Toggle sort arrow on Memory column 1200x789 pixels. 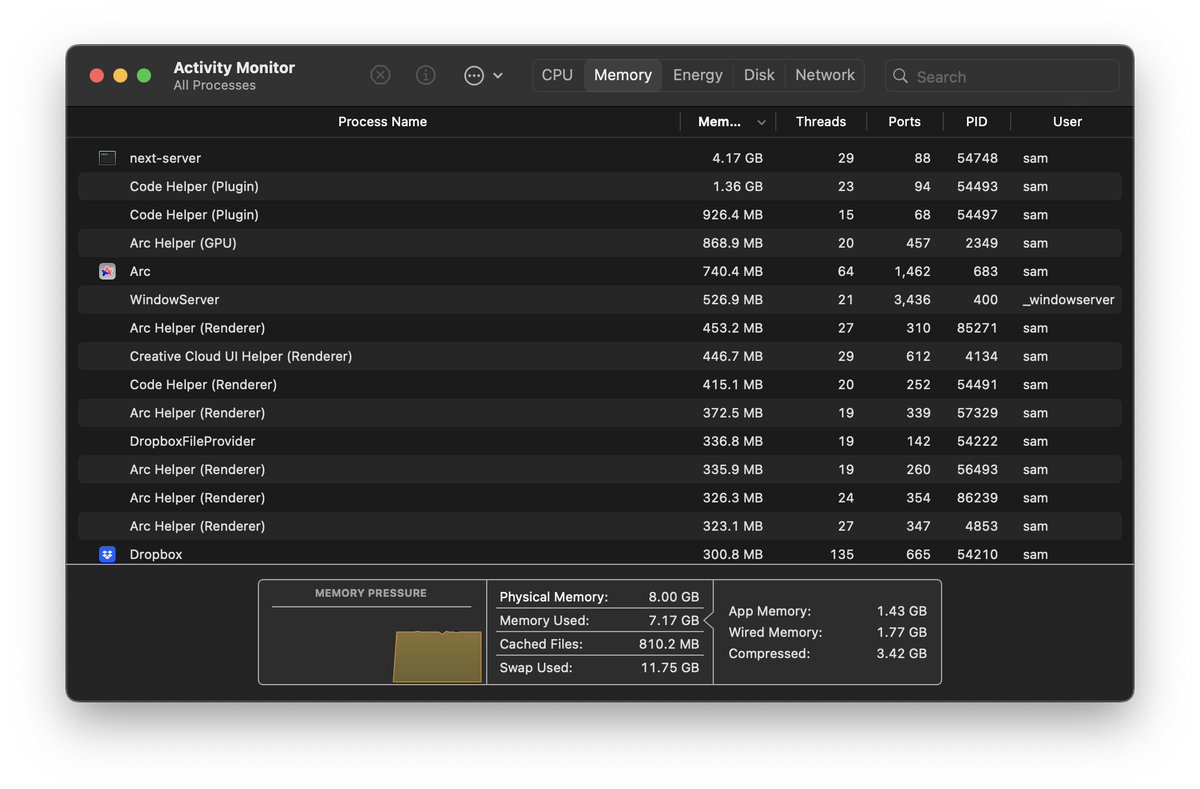coord(761,122)
